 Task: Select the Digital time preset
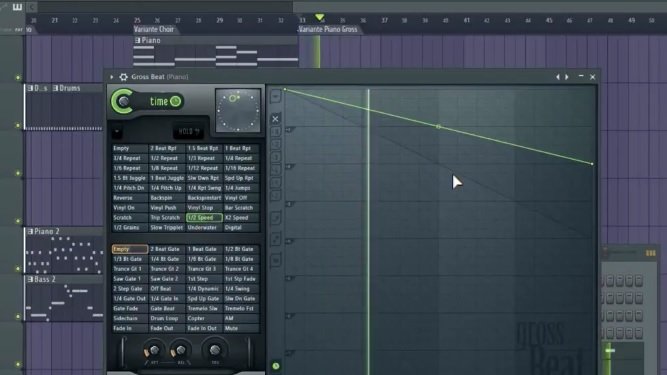coord(241,227)
